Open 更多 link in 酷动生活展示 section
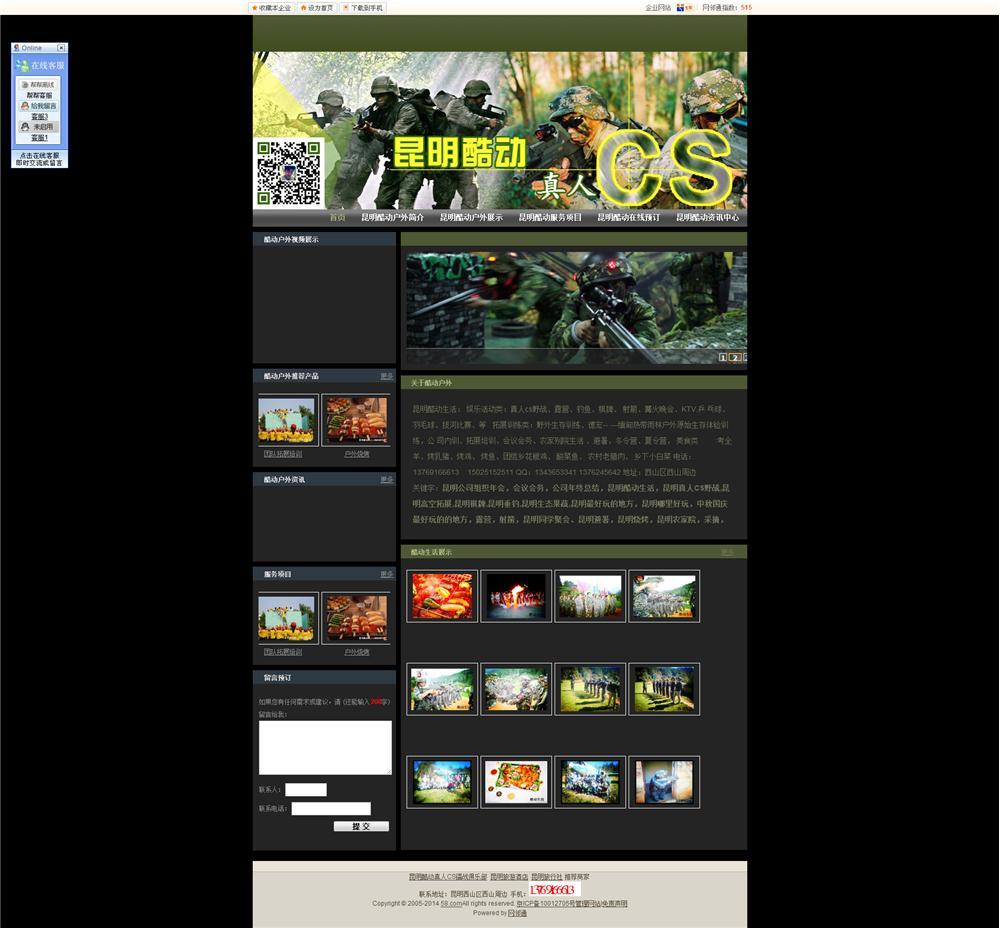The image size is (1000, 928). (727, 552)
